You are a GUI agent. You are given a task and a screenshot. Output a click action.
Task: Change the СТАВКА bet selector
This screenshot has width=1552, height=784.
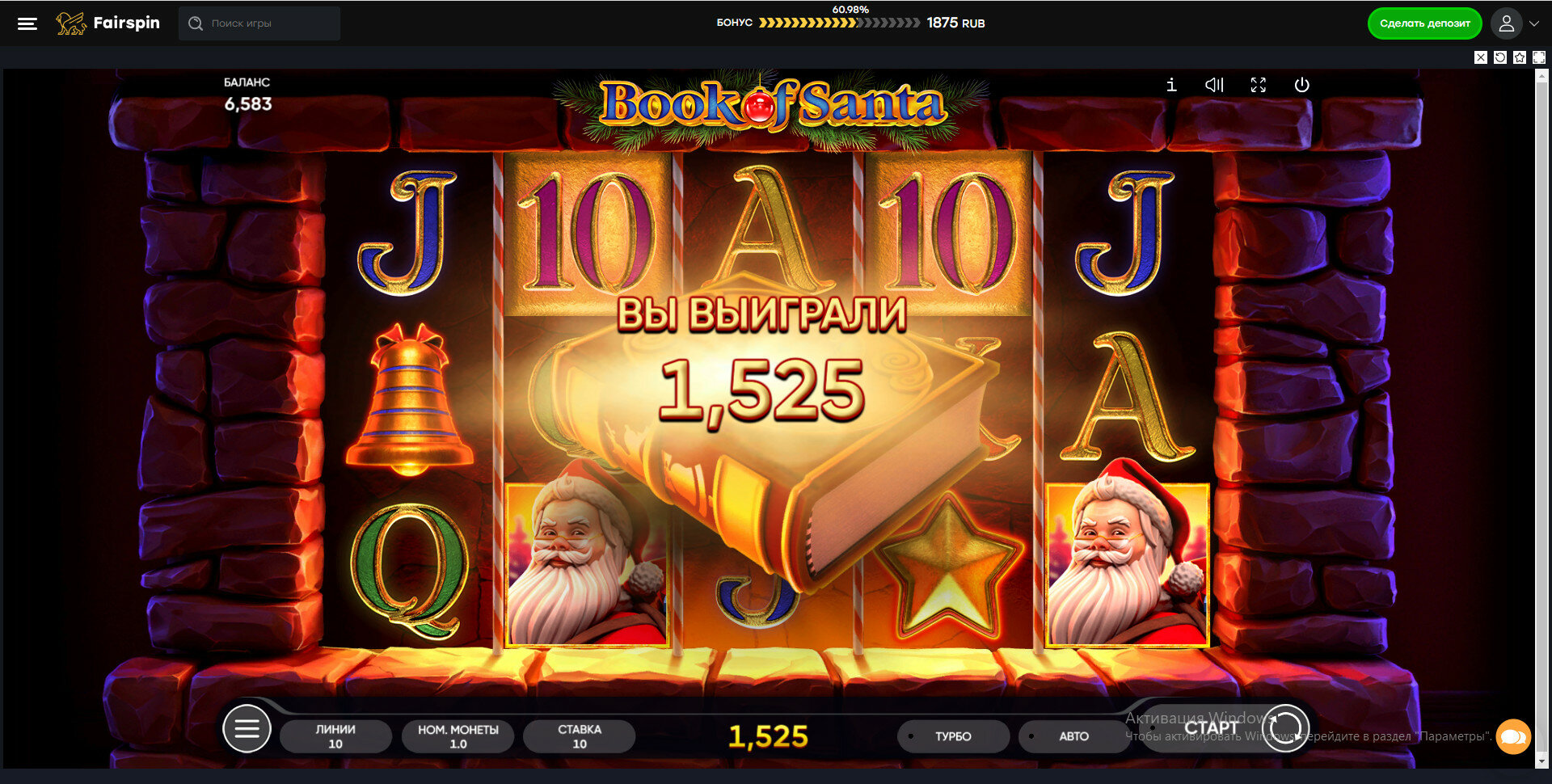(580, 736)
